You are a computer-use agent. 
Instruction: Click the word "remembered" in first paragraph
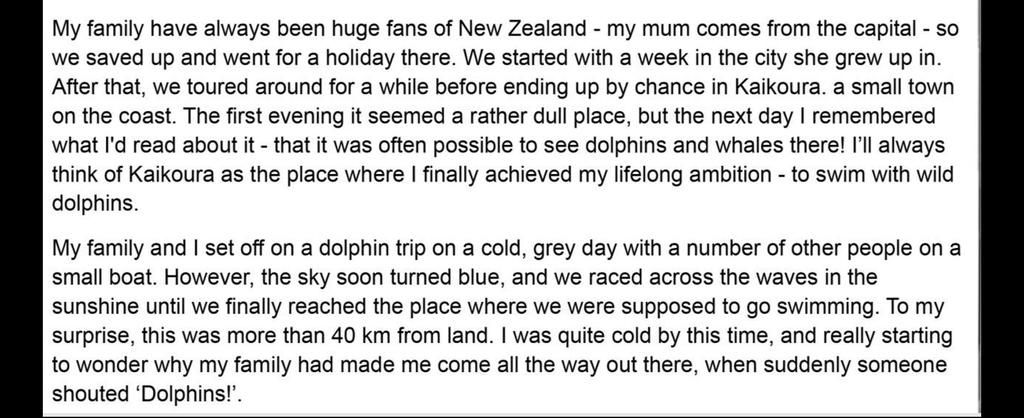(x=851, y=115)
